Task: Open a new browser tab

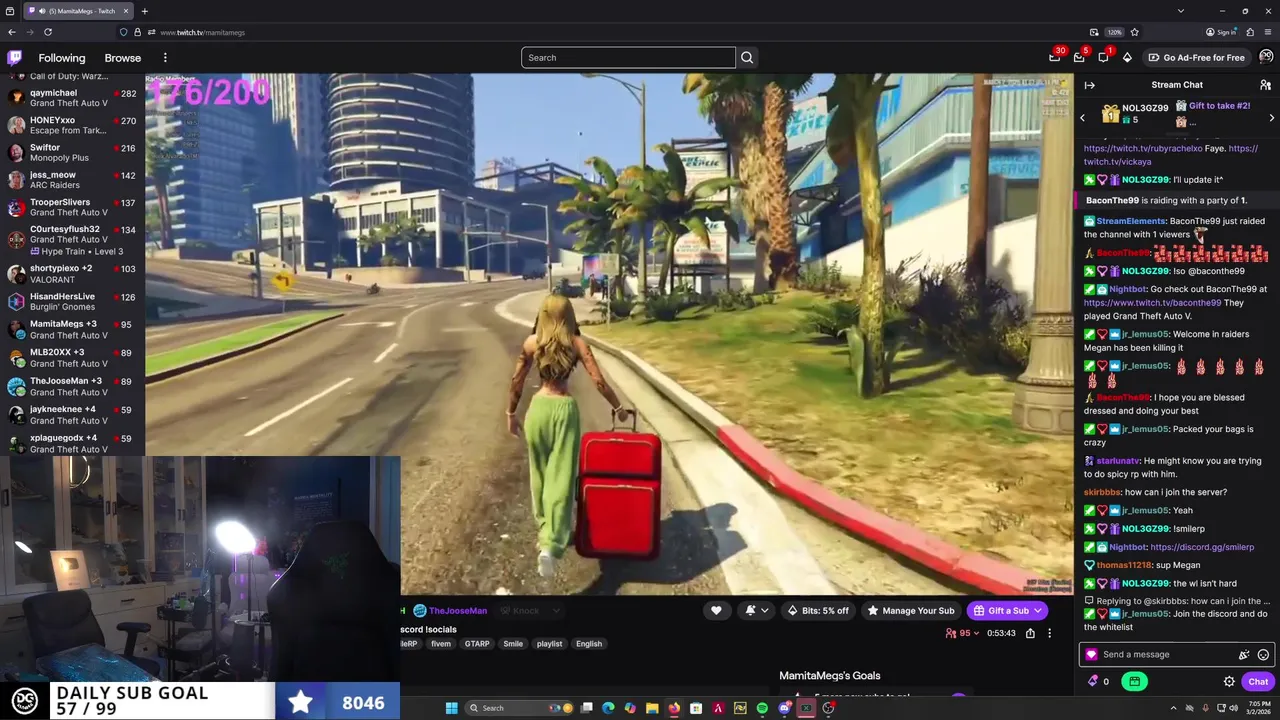Action: (x=144, y=11)
